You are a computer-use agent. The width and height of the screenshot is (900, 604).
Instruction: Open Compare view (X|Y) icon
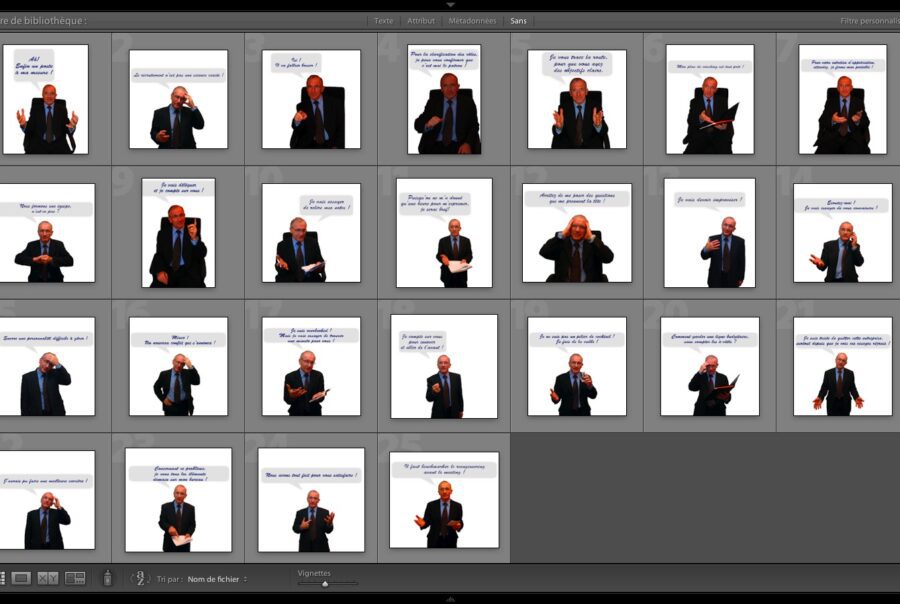[48, 578]
